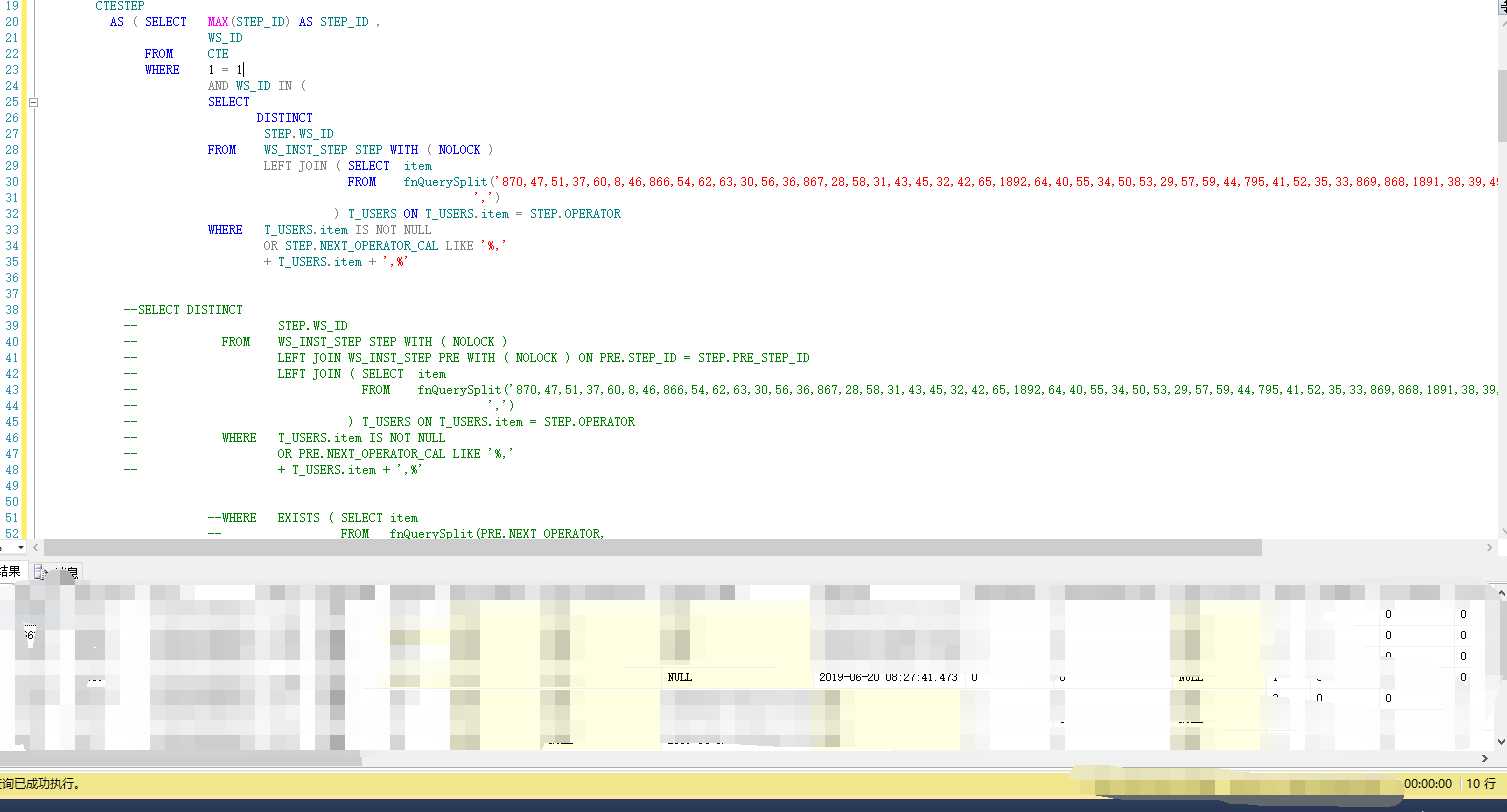Click line number 37 in the gutter
This screenshot has height=812, width=1507.
12,294
